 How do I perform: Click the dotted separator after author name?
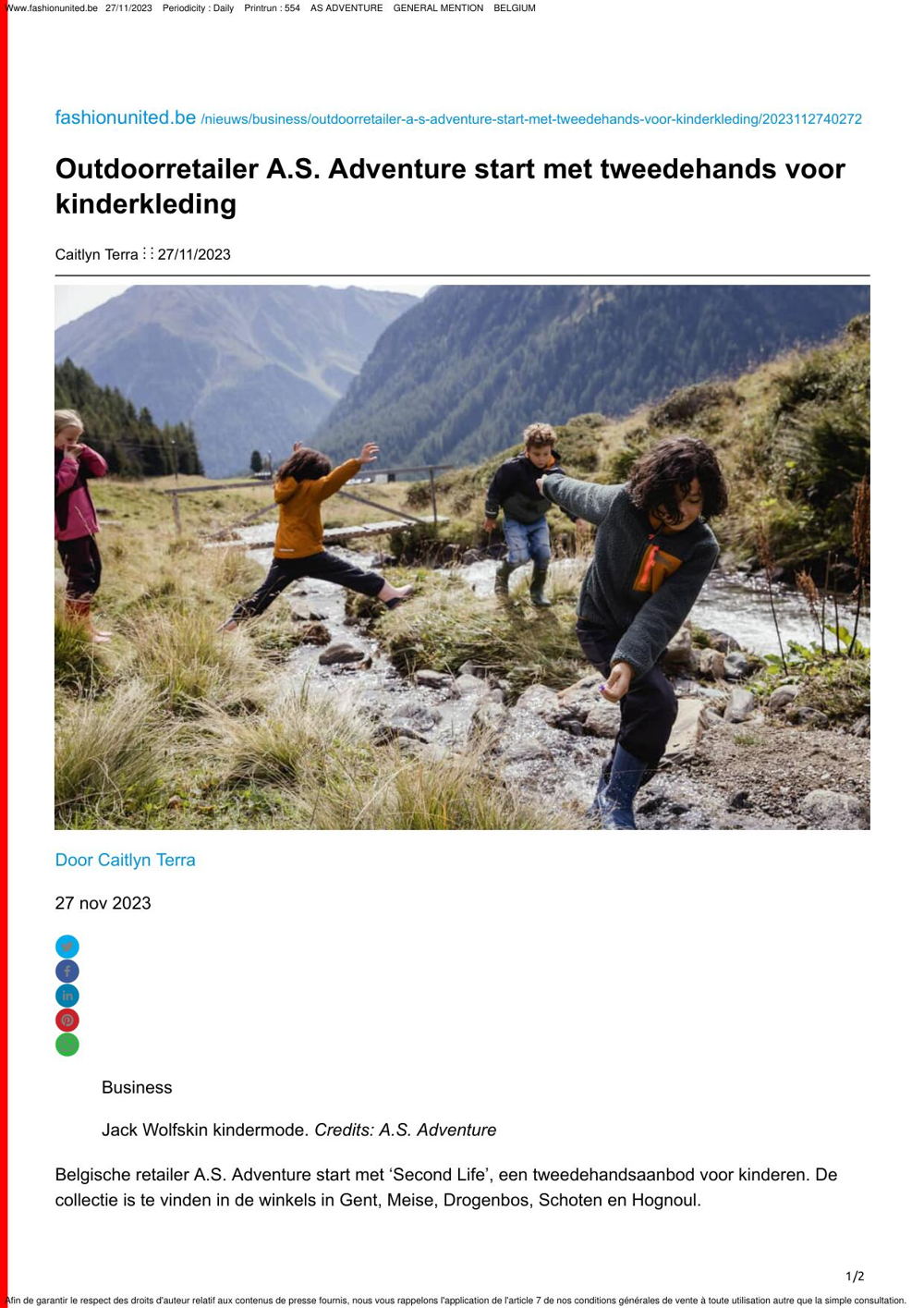[148, 253]
